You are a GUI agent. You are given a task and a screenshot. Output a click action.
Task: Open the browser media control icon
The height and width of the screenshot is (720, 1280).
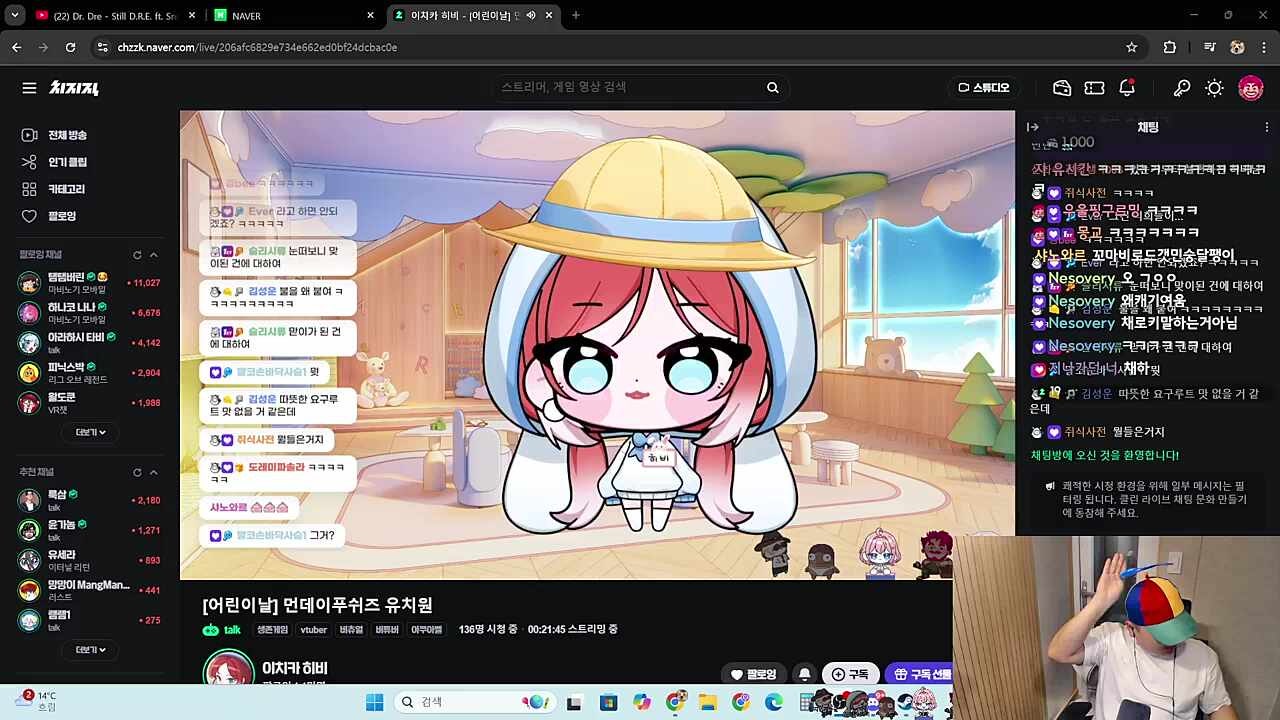coord(1209,47)
